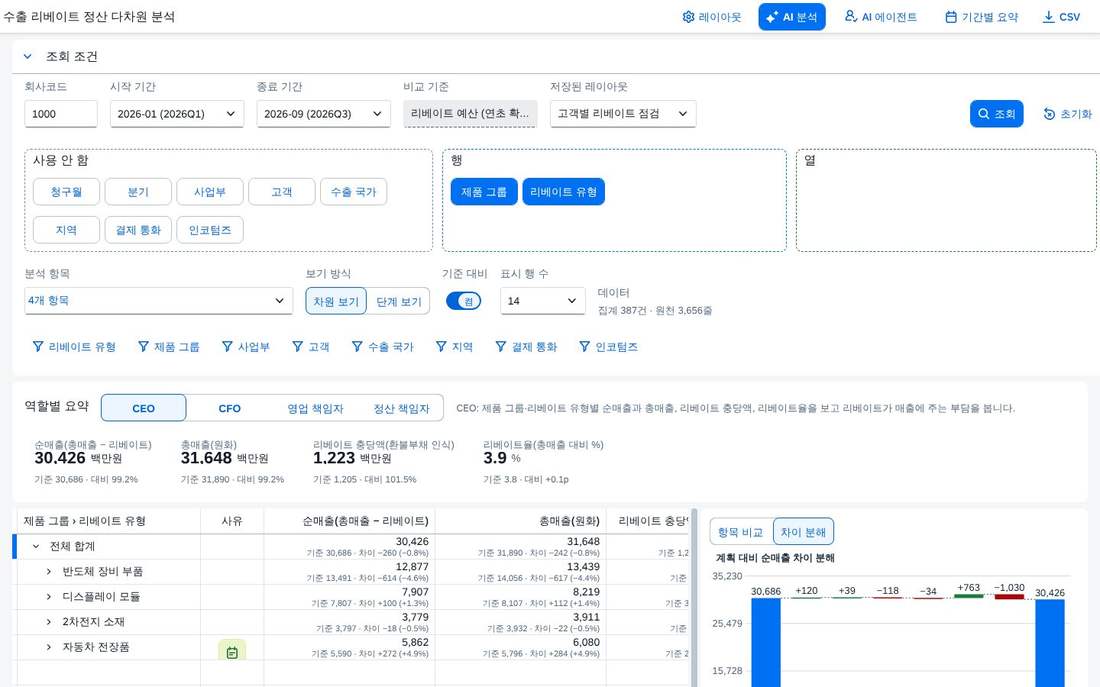Open the 리베이트 유형 filter

(x=74, y=347)
